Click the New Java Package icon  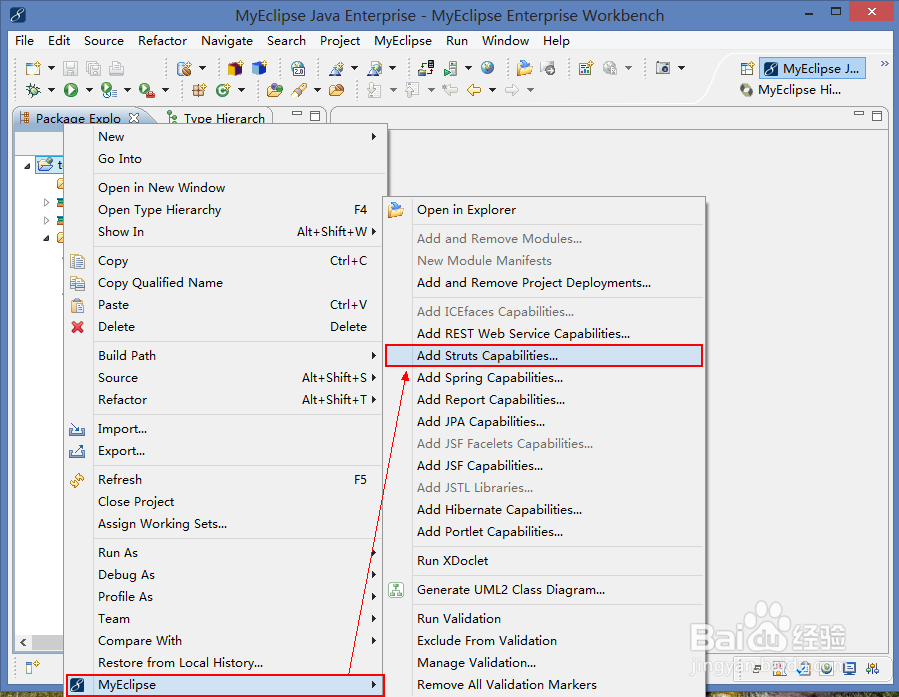click(x=199, y=90)
